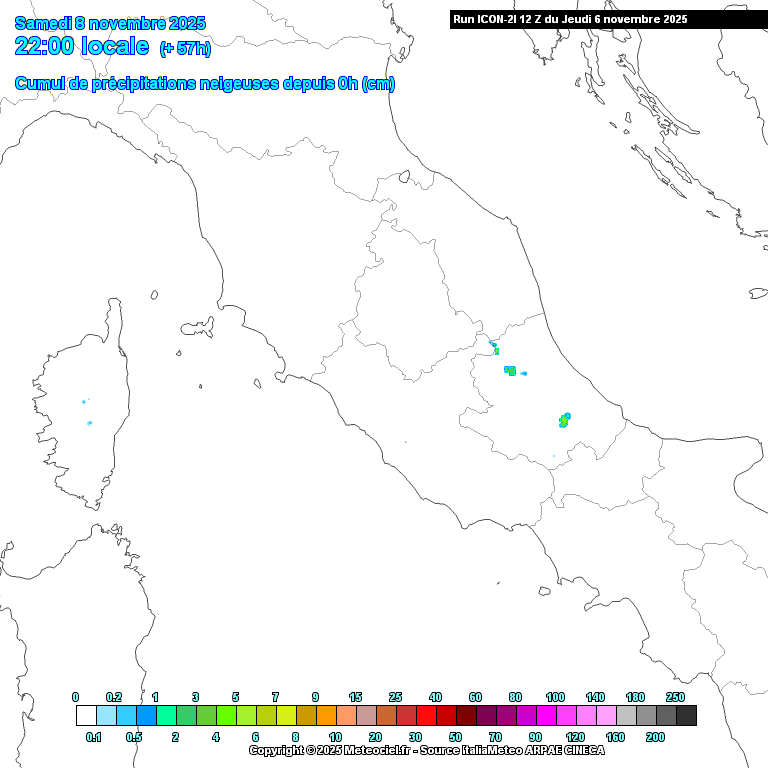
Task: Click the '250' label on the legend
Action: click(x=676, y=697)
